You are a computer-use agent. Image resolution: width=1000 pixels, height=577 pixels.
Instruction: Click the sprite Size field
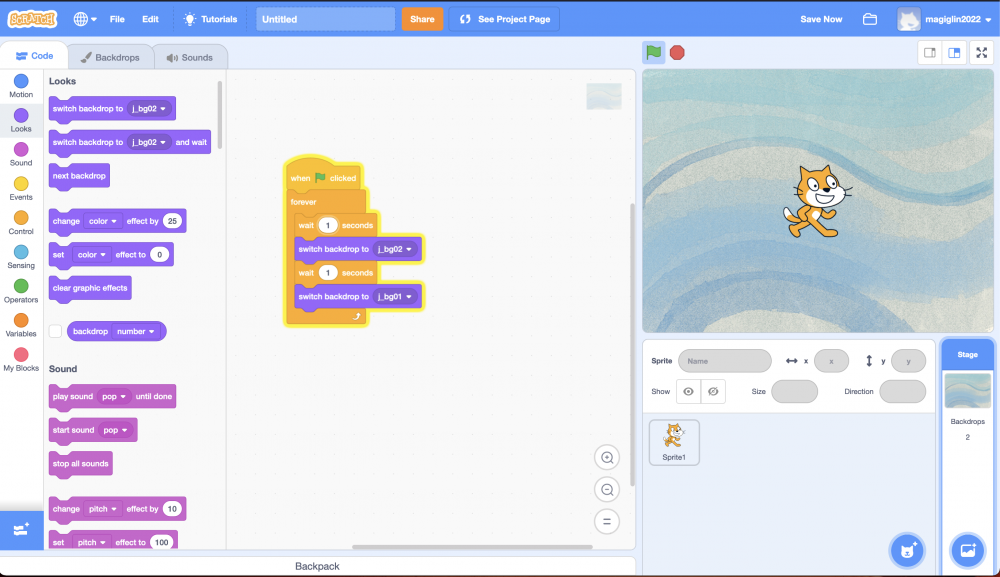794,391
